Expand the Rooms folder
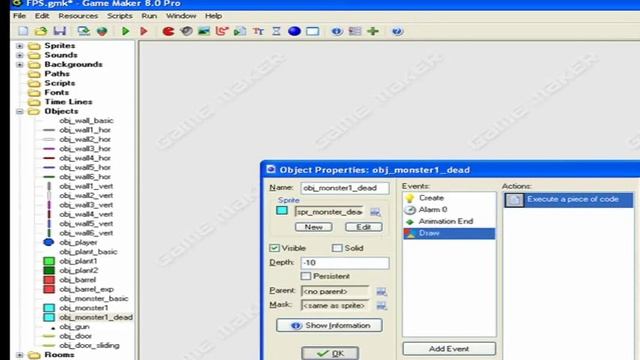 (20, 355)
